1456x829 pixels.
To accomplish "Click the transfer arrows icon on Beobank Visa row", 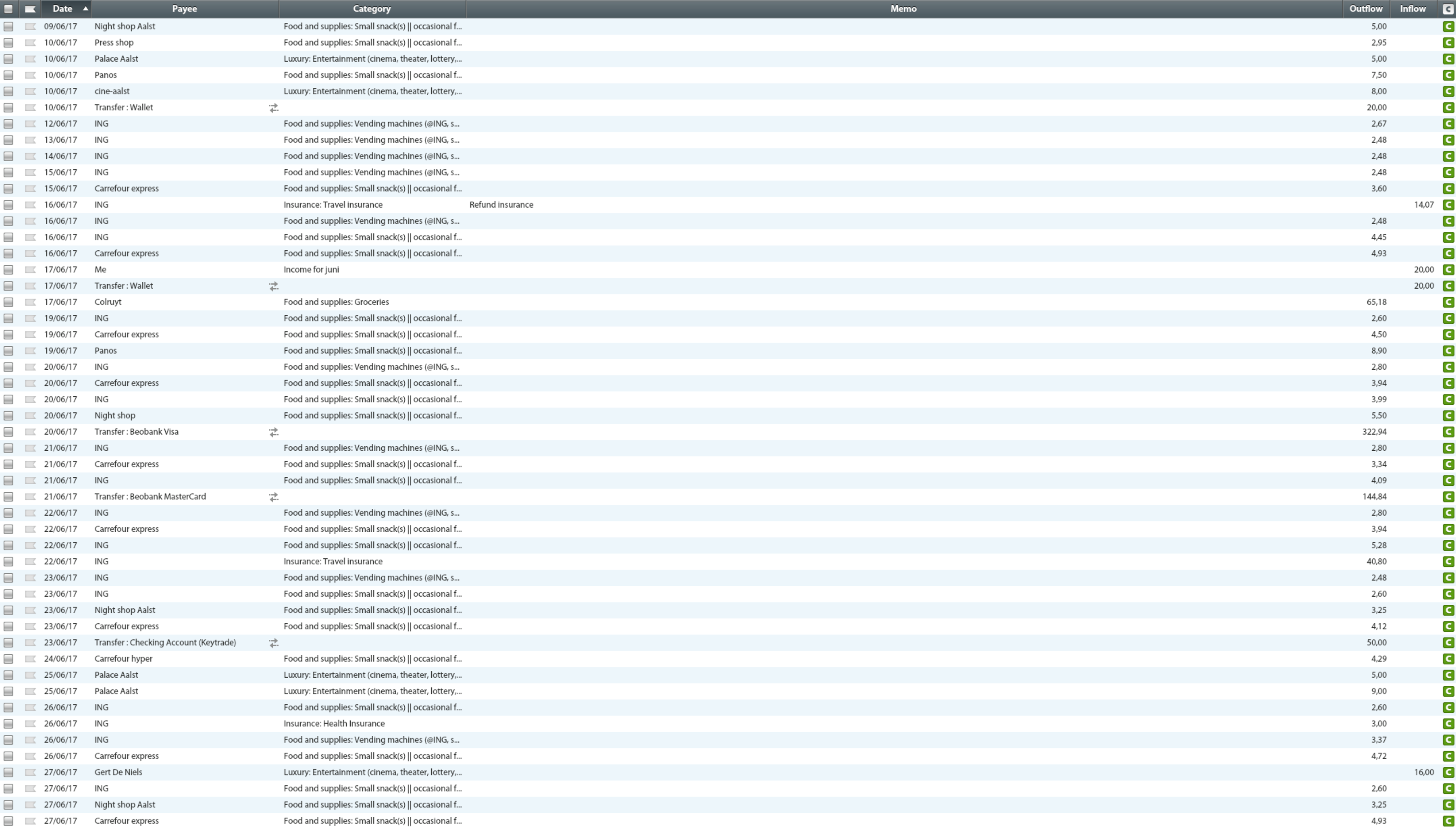I will (x=274, y=432).
